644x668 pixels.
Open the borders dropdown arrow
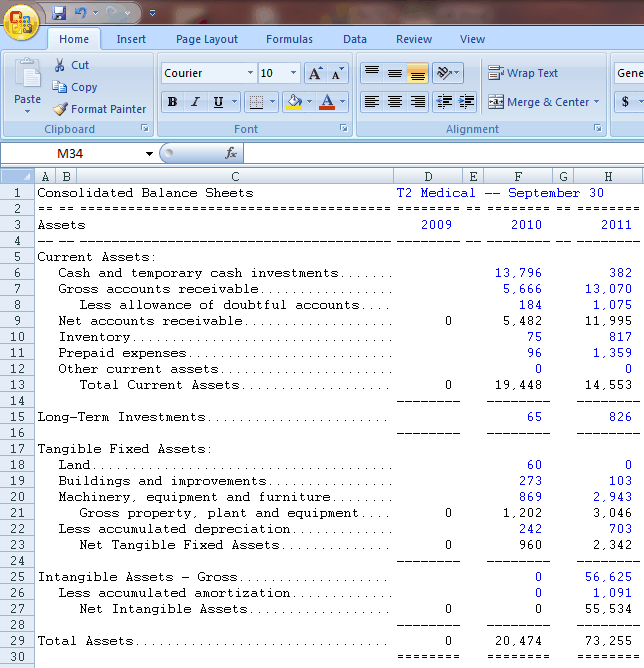click(273, 102)
